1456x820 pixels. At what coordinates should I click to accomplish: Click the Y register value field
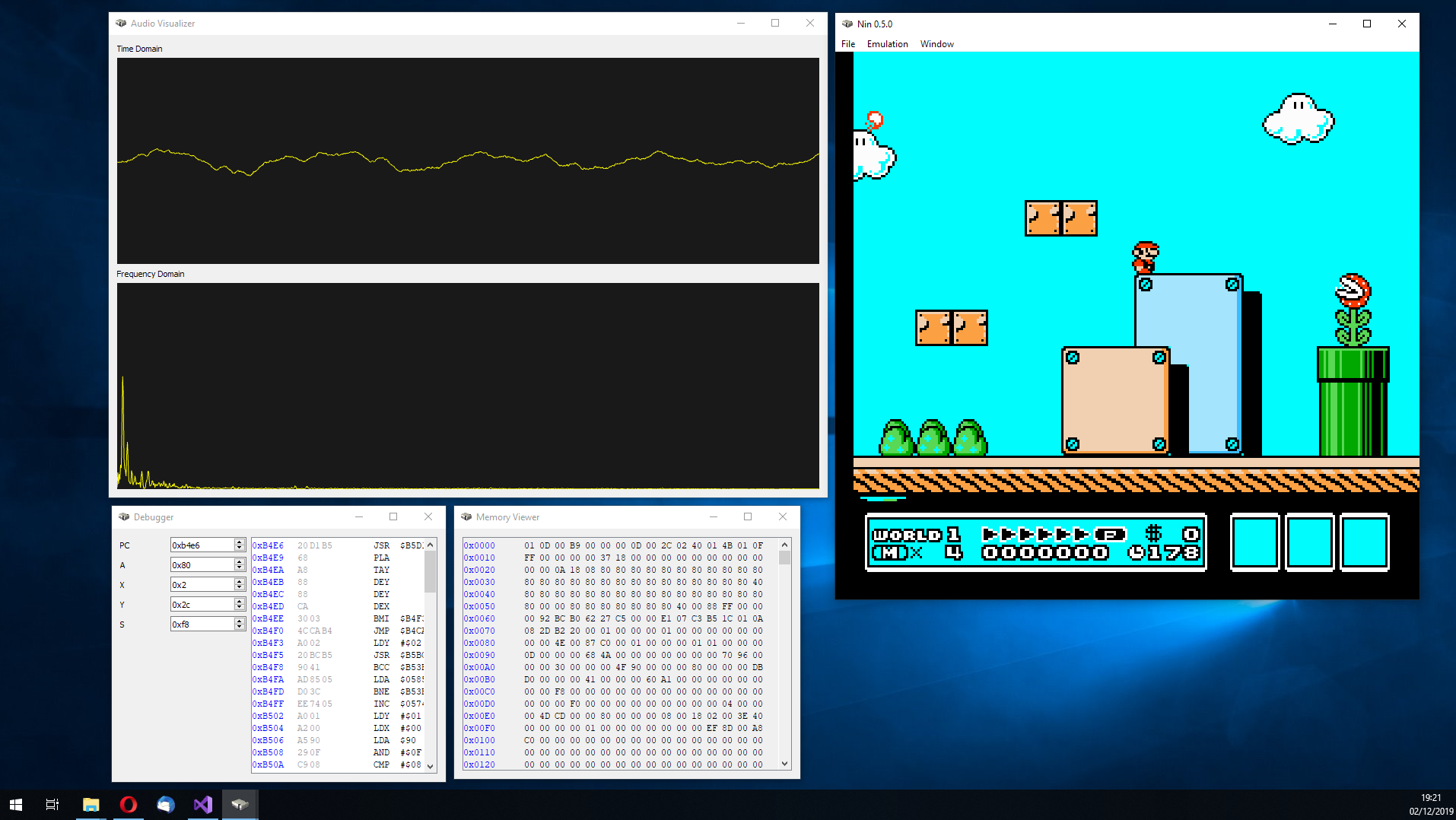[x=202, y=605]
